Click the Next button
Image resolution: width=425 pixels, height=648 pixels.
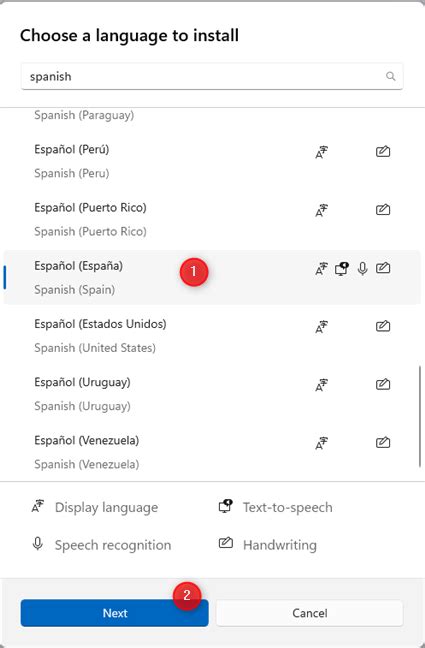pos(115,613)
